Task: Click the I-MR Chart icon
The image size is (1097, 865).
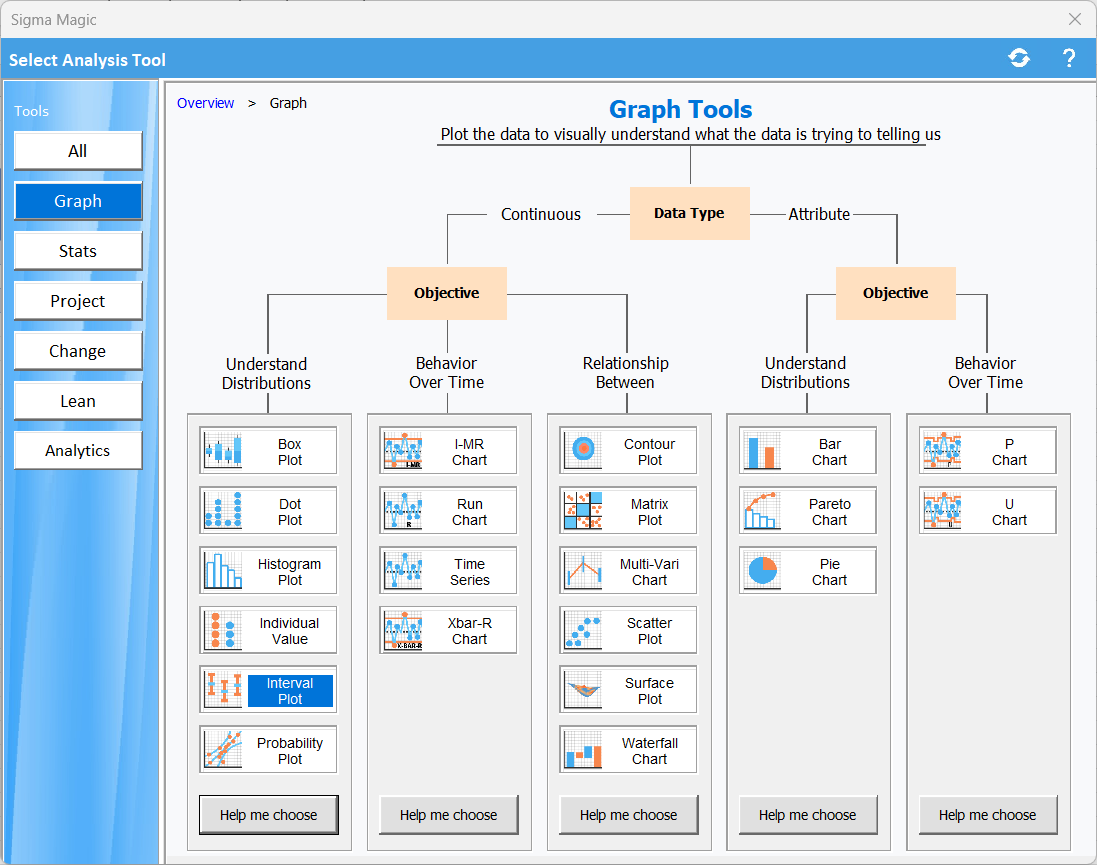Action: click(403, 451)
